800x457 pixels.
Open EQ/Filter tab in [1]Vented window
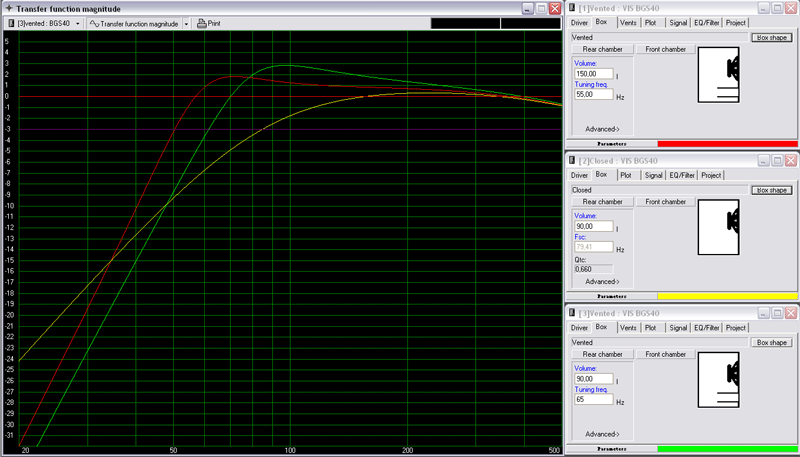707,23
